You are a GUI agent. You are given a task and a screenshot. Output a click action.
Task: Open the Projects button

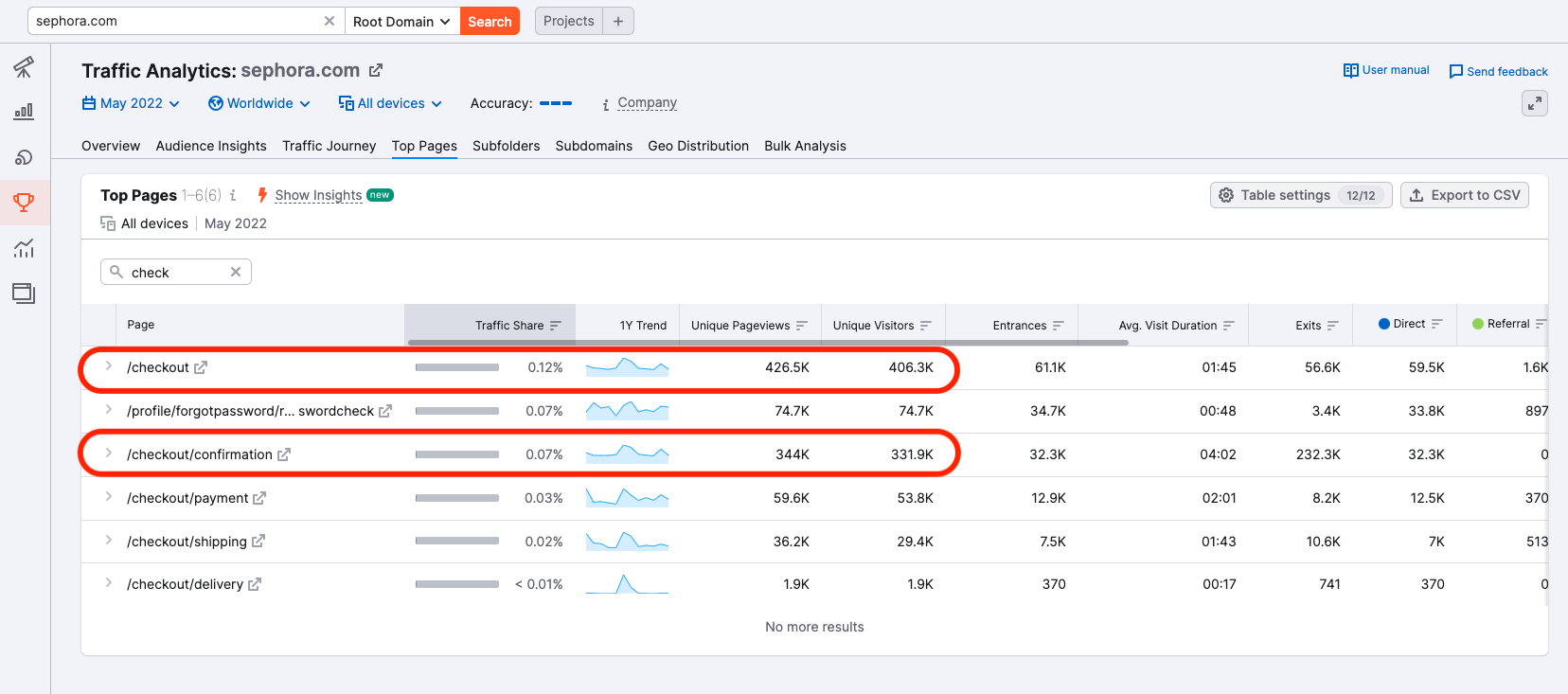pyautogui.click(x=569, y=21)
